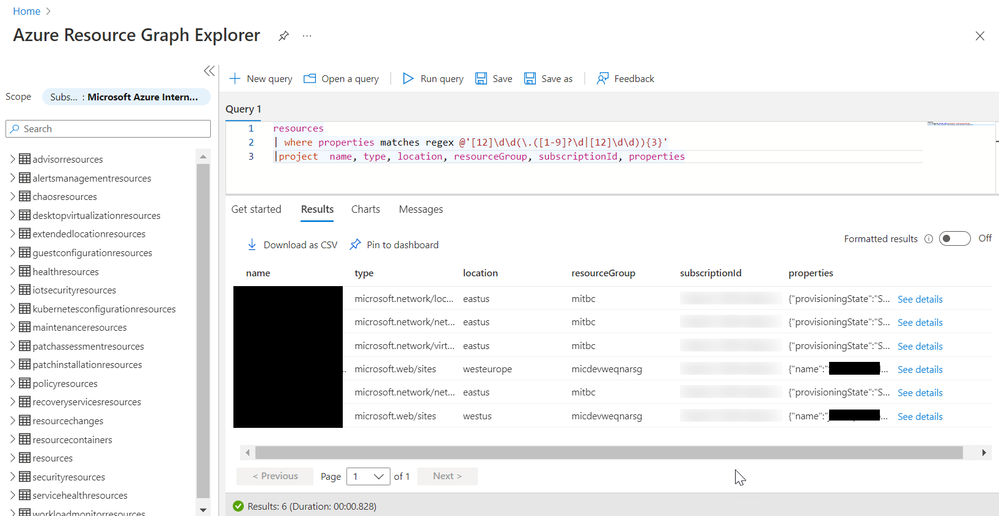Click the Next page button

[x=447, y=476]
